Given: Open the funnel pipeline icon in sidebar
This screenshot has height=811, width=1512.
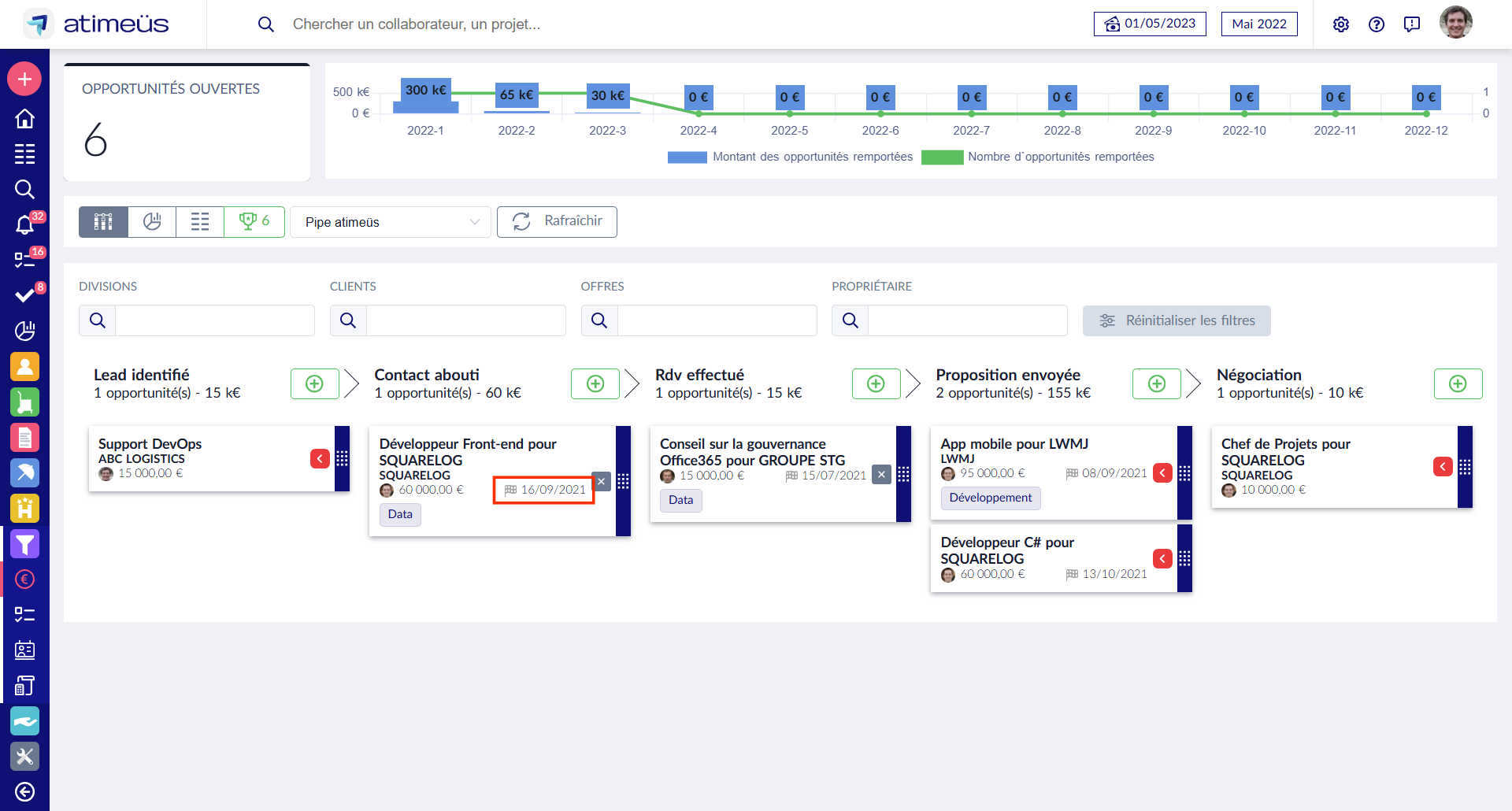Looking at the screenshot, I should click(24, 544).
